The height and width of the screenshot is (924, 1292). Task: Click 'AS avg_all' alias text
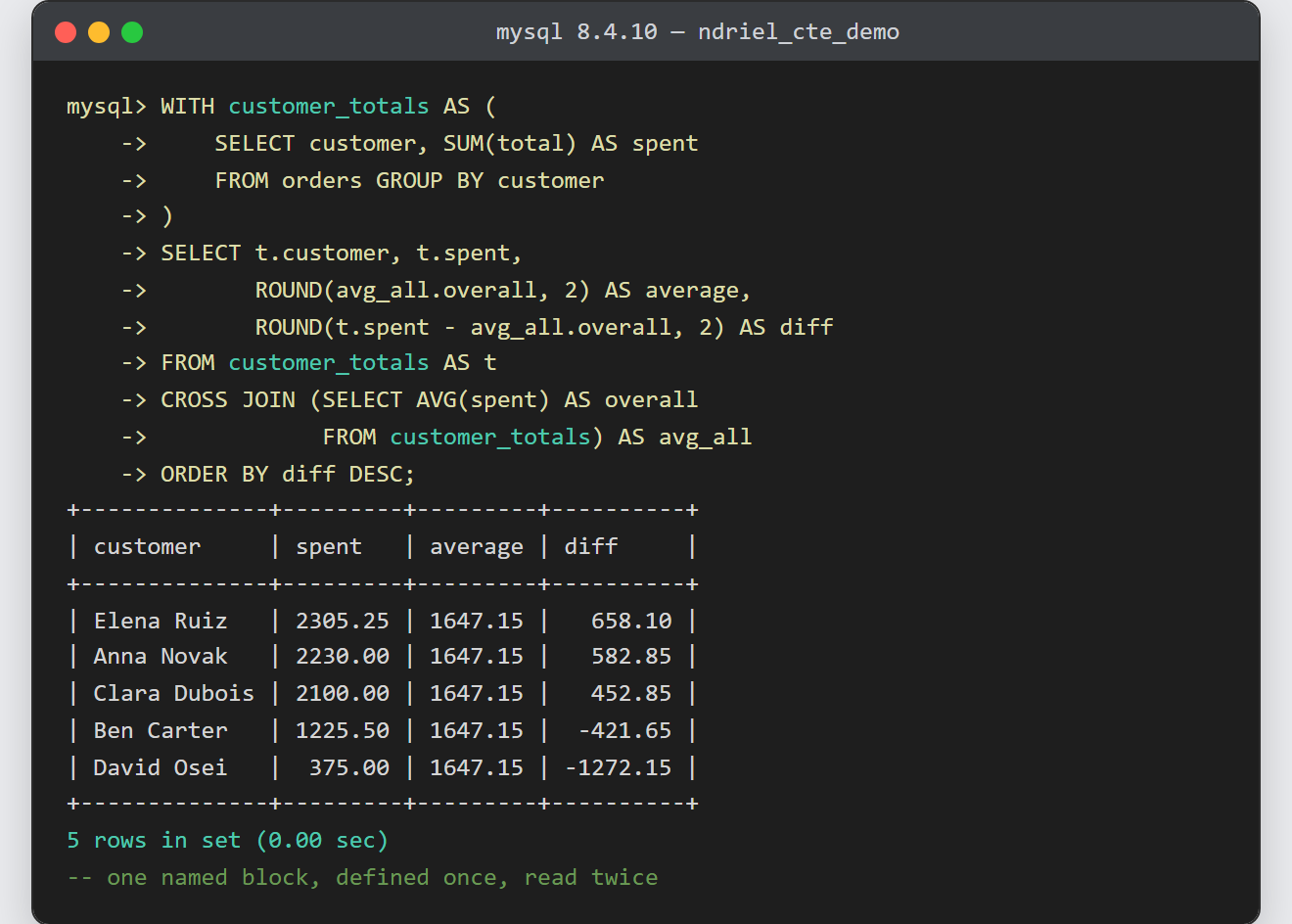[x=685, y=437]
